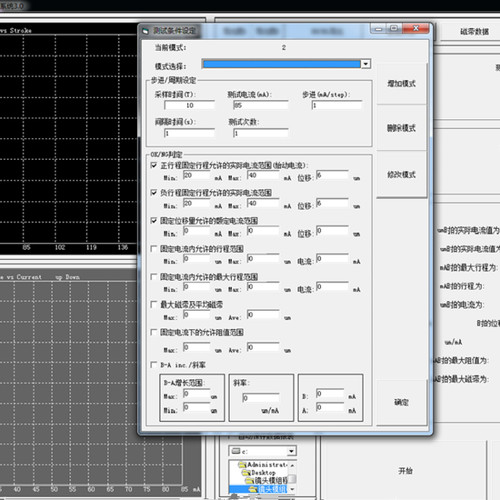The width and height of the screenshot is (500, 500).
Task: Click 位移 field of 负行程 row
Action: tap(332, 203)
